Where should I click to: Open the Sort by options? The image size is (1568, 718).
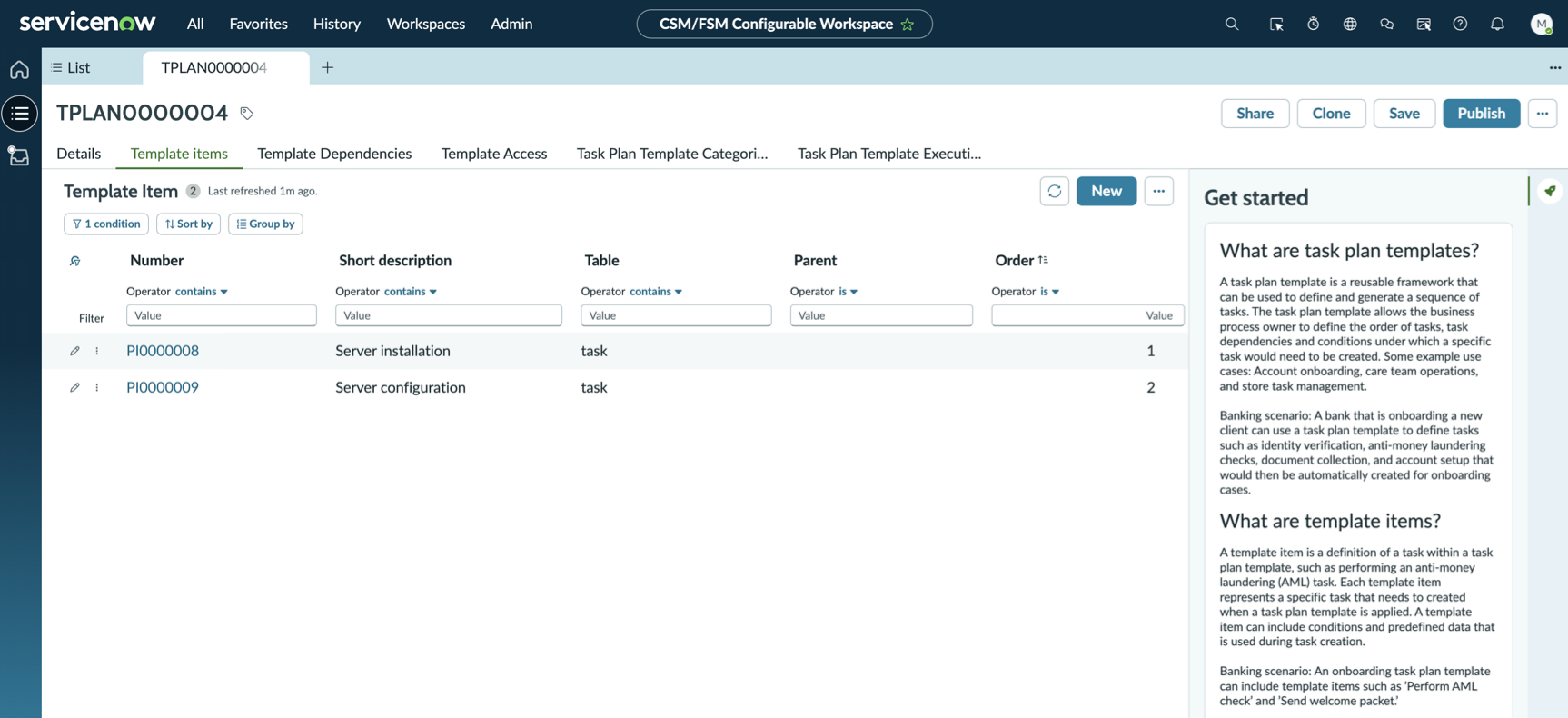tap(189, 224)
